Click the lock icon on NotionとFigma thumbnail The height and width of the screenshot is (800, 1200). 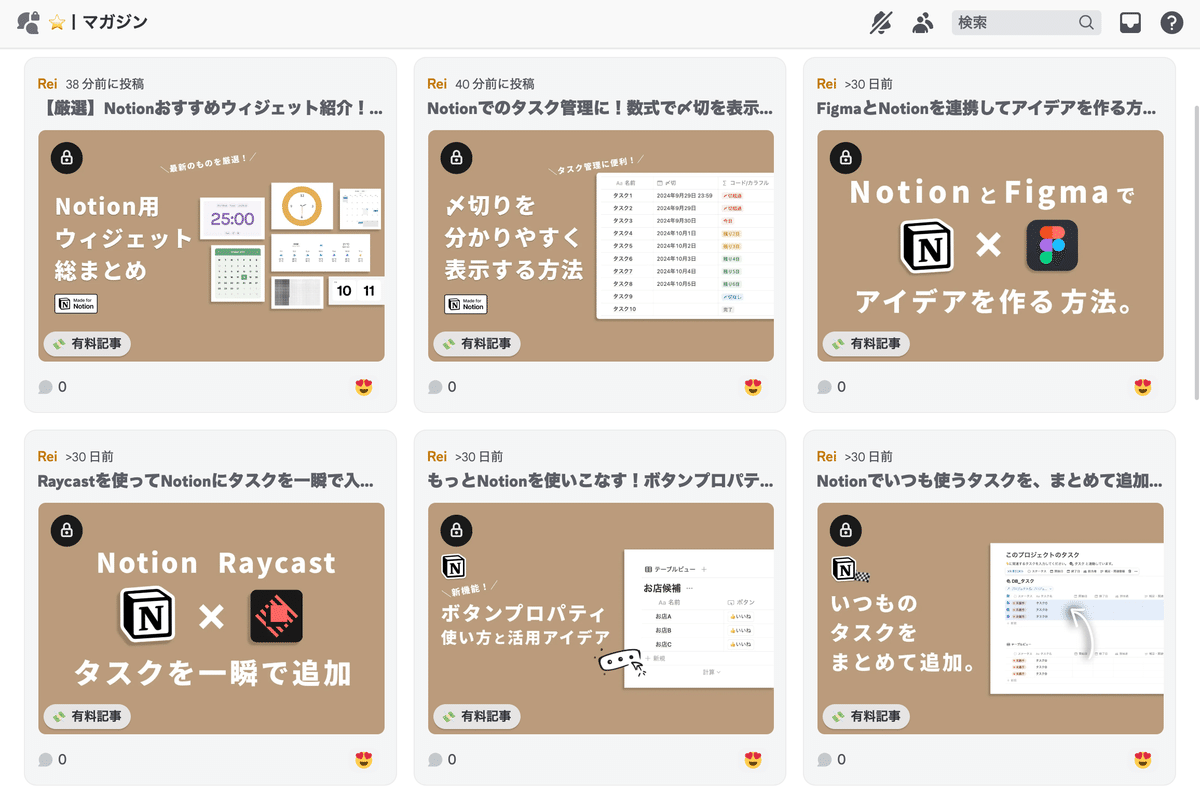pos(846,158)
